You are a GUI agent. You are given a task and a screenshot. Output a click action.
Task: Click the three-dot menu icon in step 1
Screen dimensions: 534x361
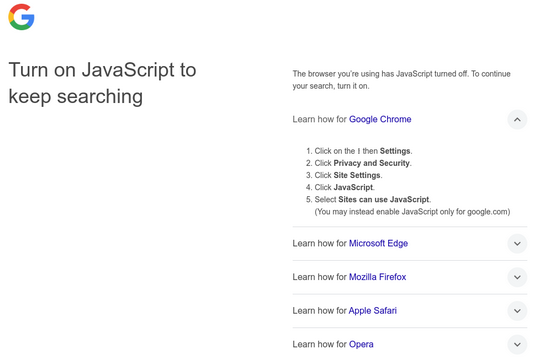(x=359, y=151)
